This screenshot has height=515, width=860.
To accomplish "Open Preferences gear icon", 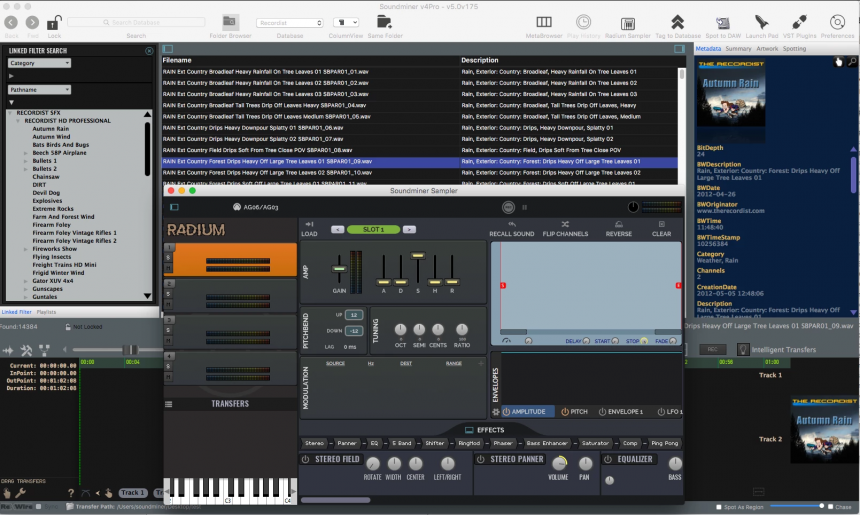I will click(837, 22).
